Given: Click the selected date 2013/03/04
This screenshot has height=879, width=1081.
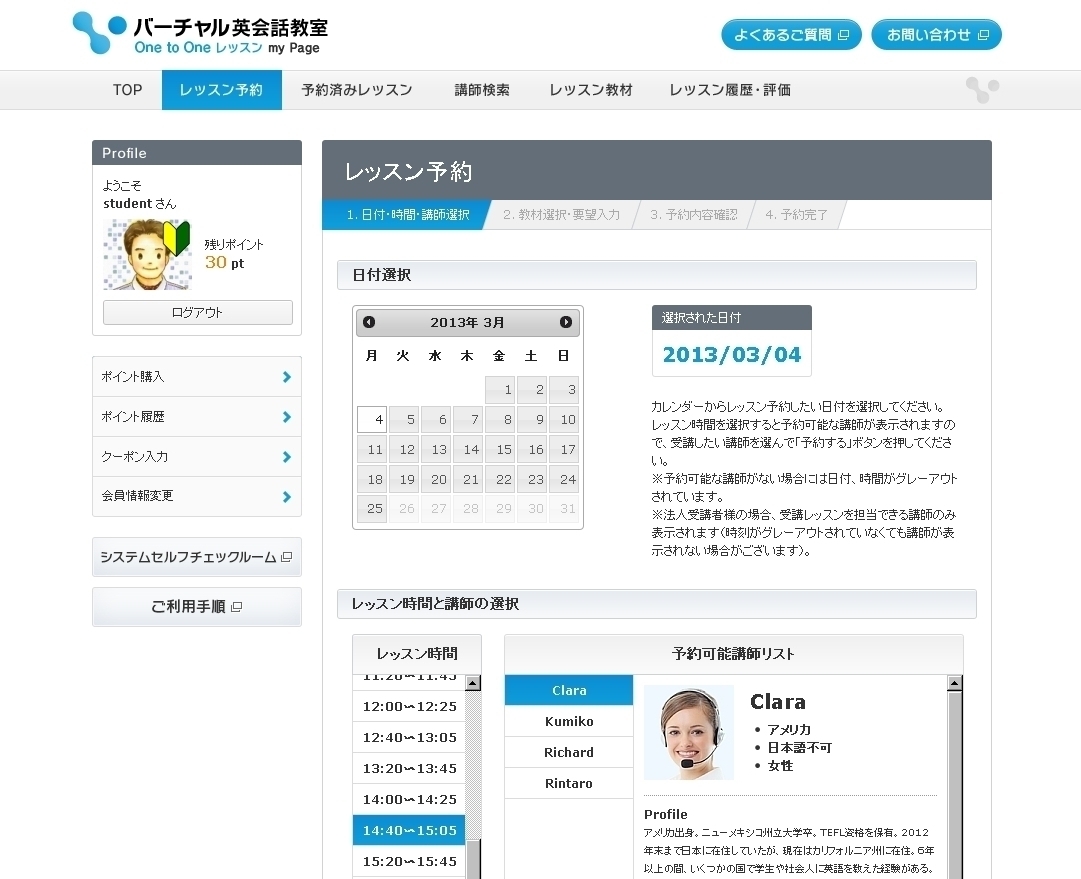Looking at the screenshot, I should [x=731, y=354].
